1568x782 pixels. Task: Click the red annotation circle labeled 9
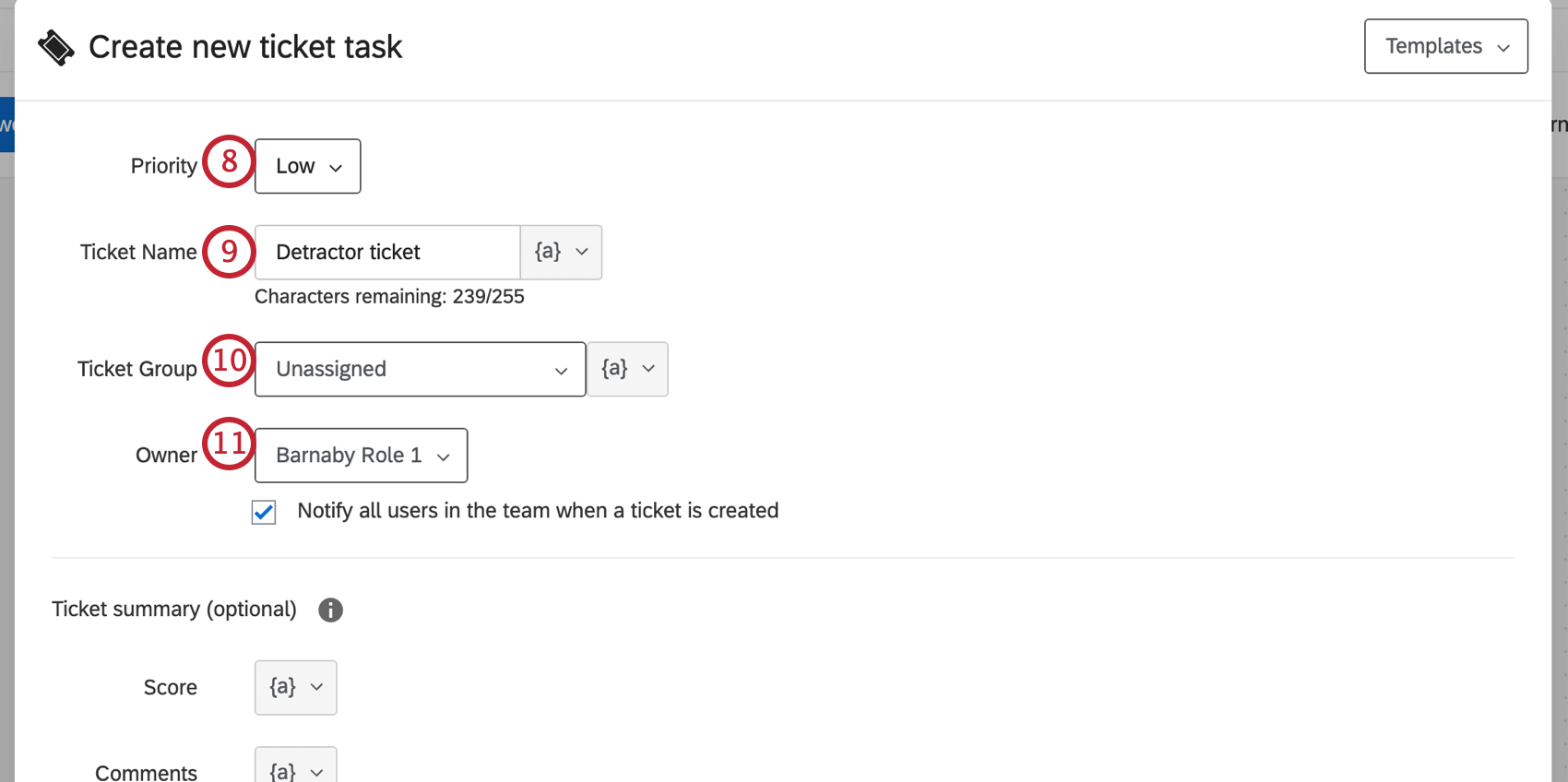point(228,251)
